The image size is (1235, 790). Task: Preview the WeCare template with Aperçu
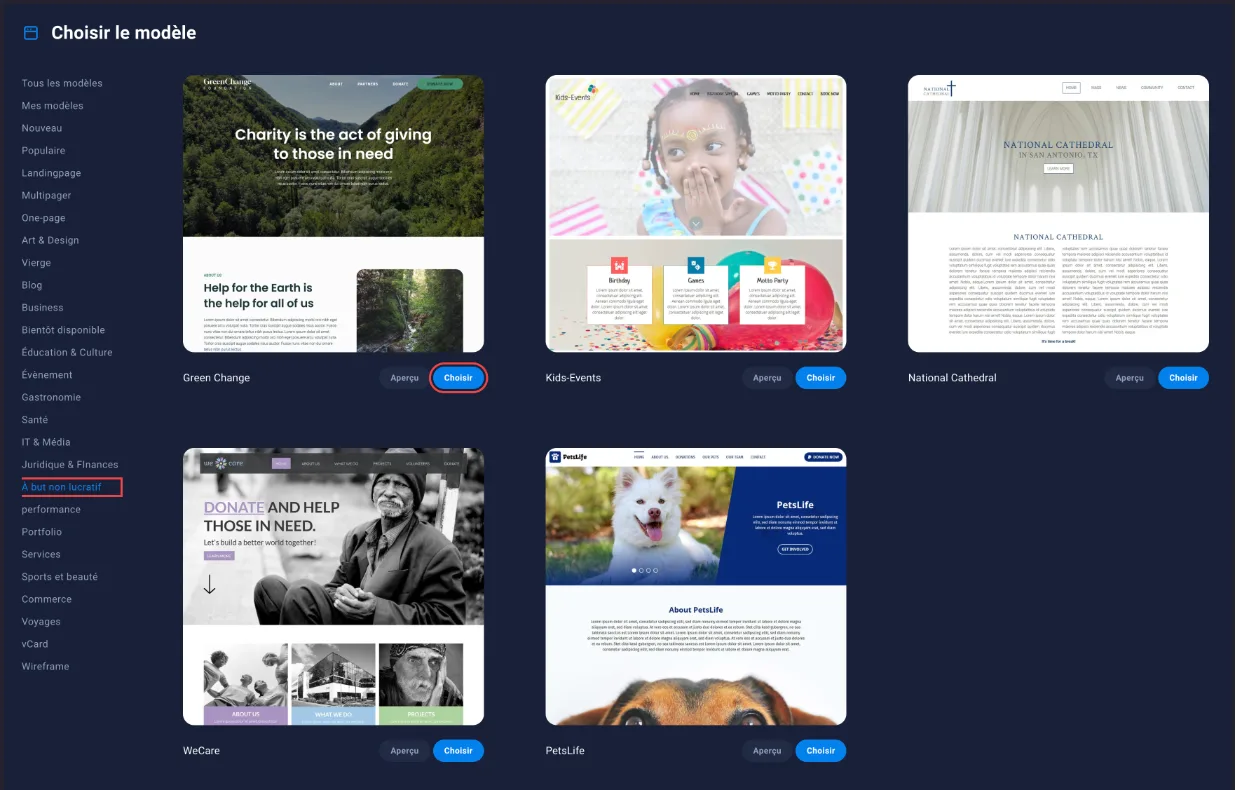pos(404,751)
